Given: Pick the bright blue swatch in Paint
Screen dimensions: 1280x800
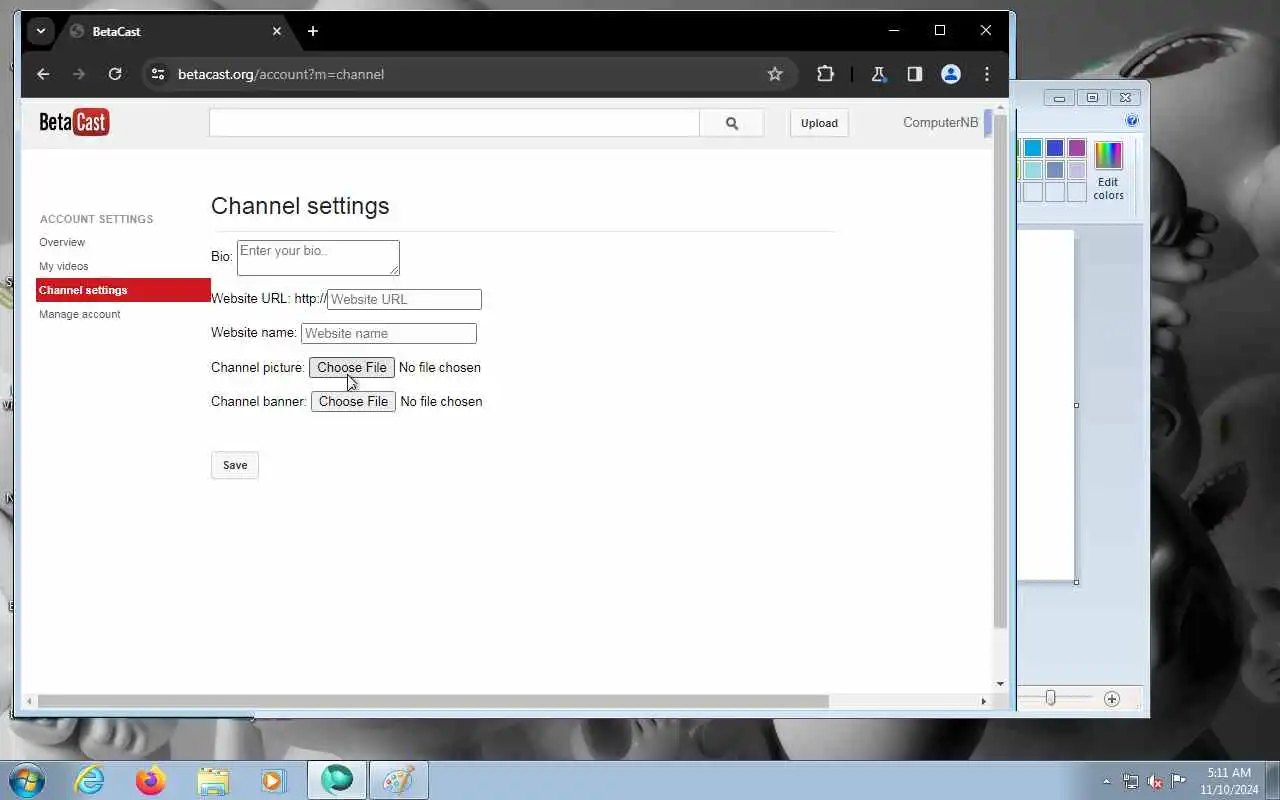Looking at the screenshot, I should pos(1033,148).
